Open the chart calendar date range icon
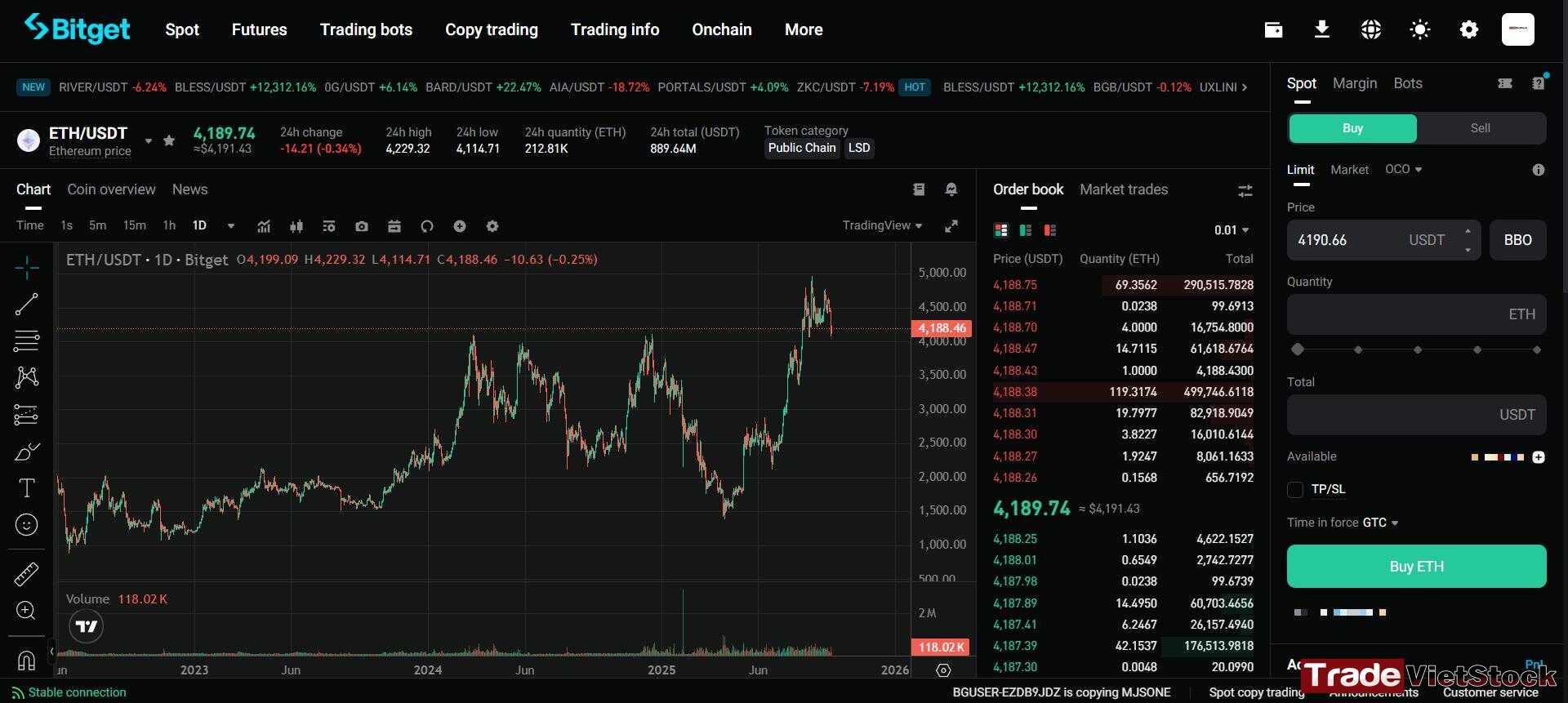The image size is (1568, 703). tap(394, 226)
